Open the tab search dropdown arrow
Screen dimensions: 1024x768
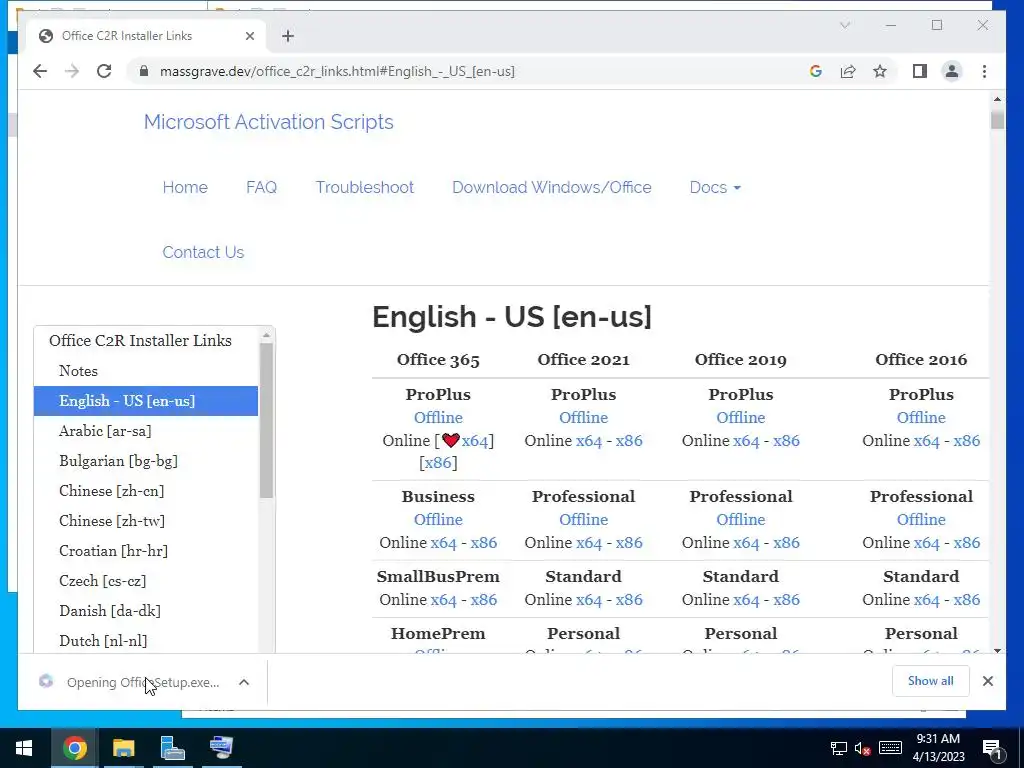click(x=844, y=25)
